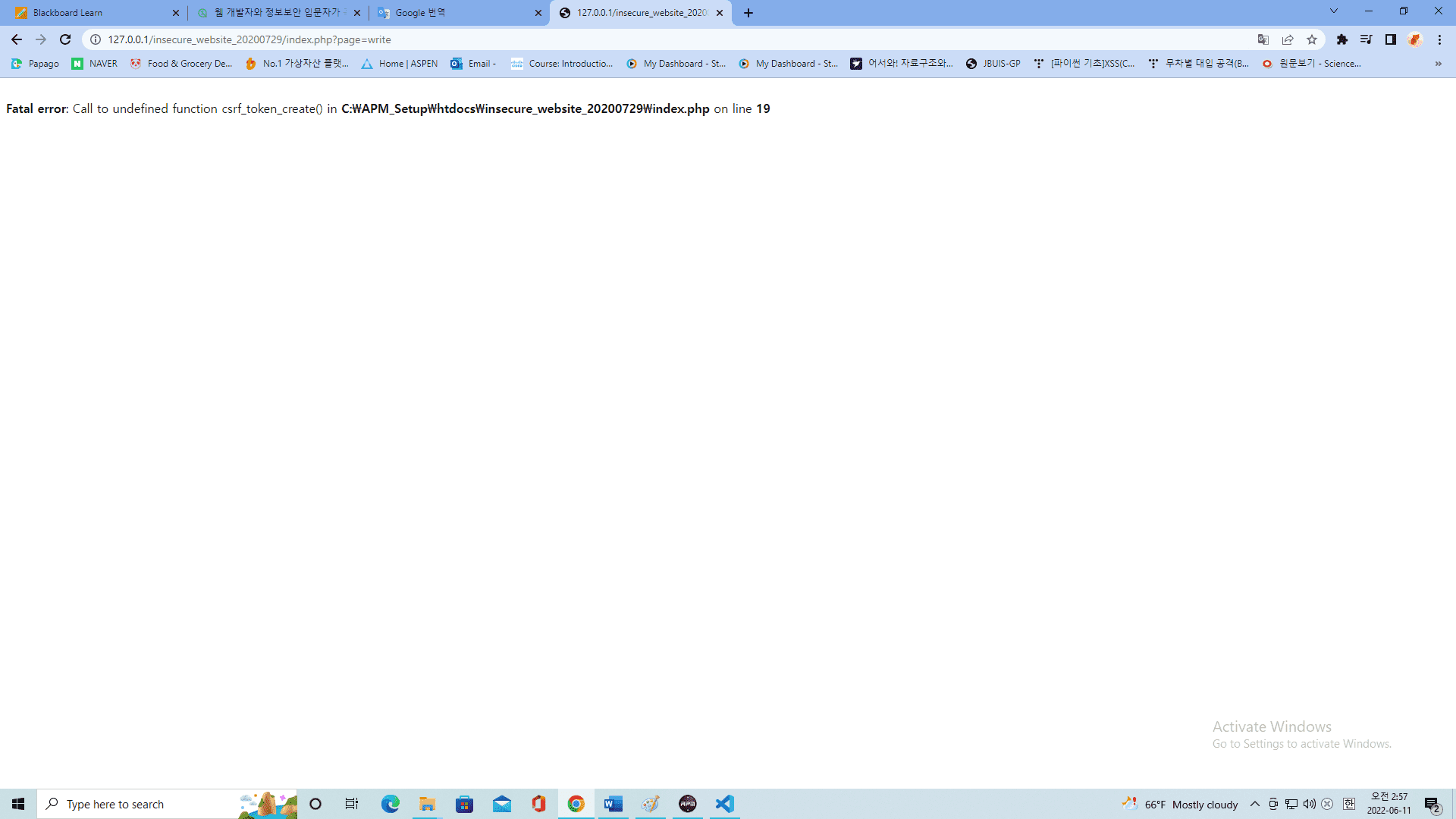
Task: Expand the tab search dropdown
Action: click(1333, 11)
